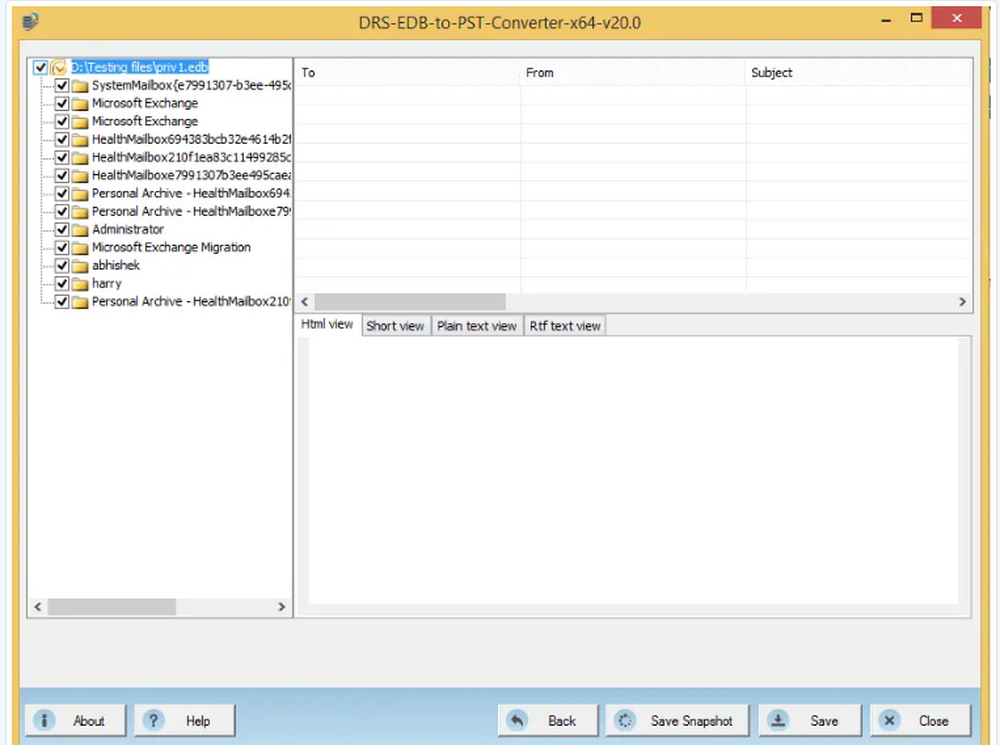Image resolution: width=1000 pixels, height=745 pixels.
Task: Click folder icon of second Microsoft Exchange entry
Action: coord(80,121)
